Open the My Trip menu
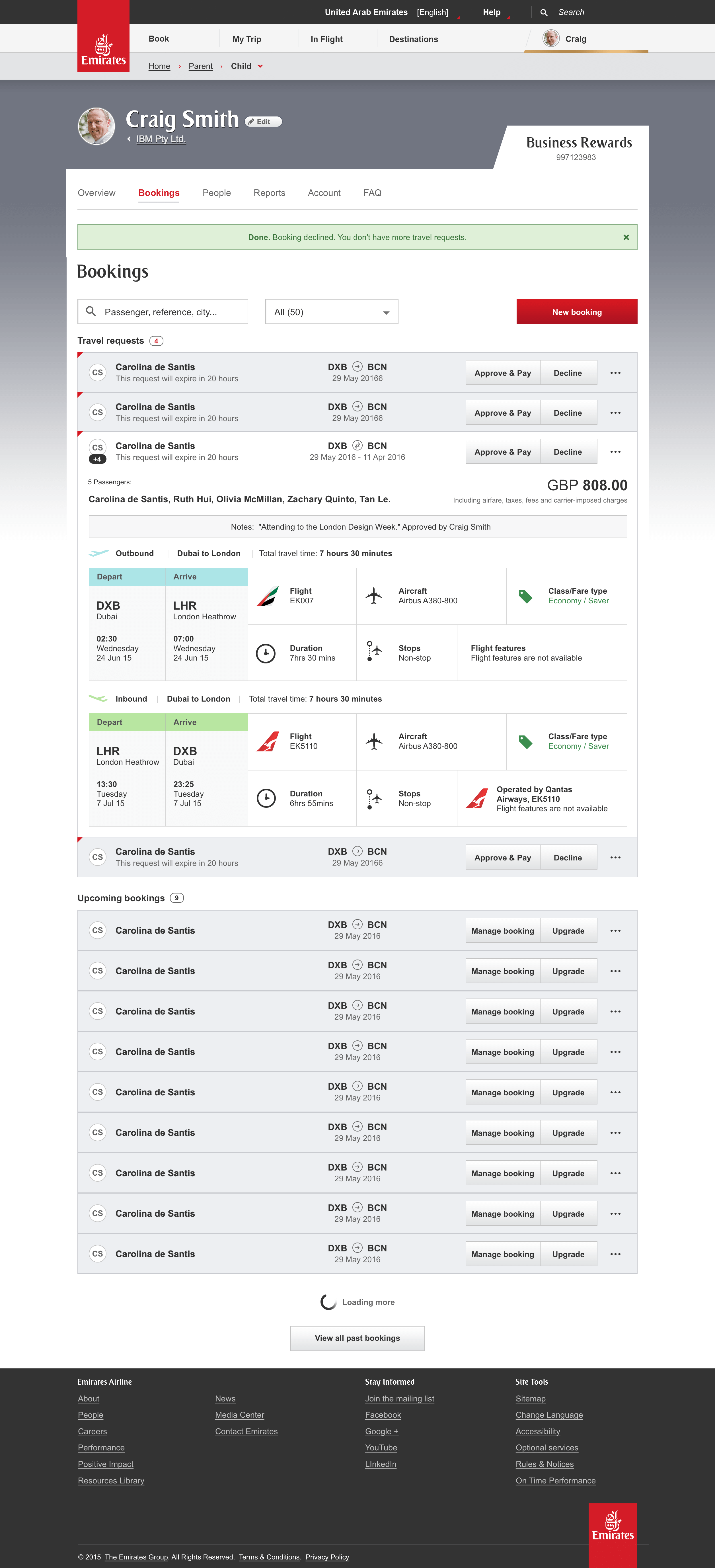 246,39
